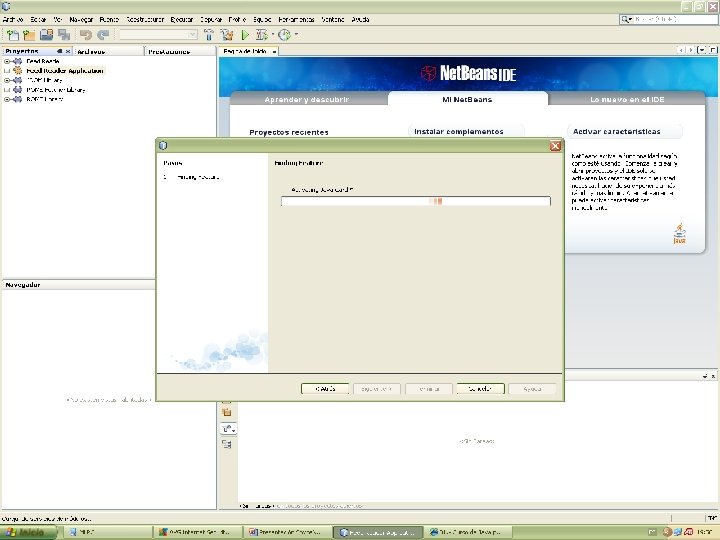Close the Página de Inicio tab

274,51
